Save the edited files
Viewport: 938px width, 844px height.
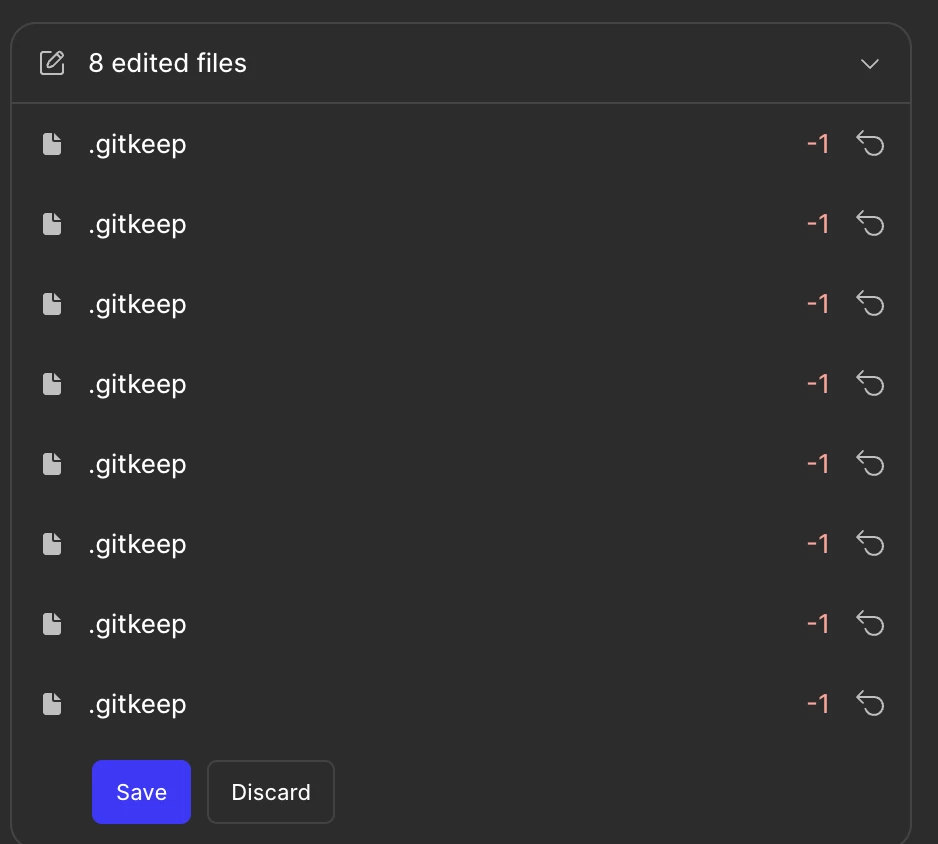click(x=141, y=792)
